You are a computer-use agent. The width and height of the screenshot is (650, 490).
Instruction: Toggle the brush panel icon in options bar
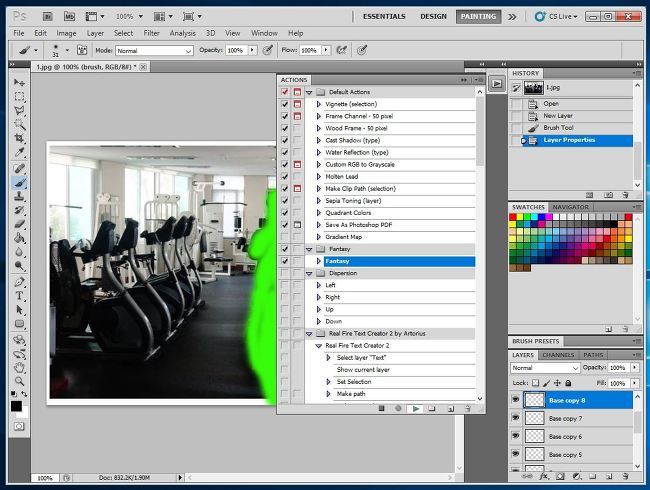pos(82,50)
